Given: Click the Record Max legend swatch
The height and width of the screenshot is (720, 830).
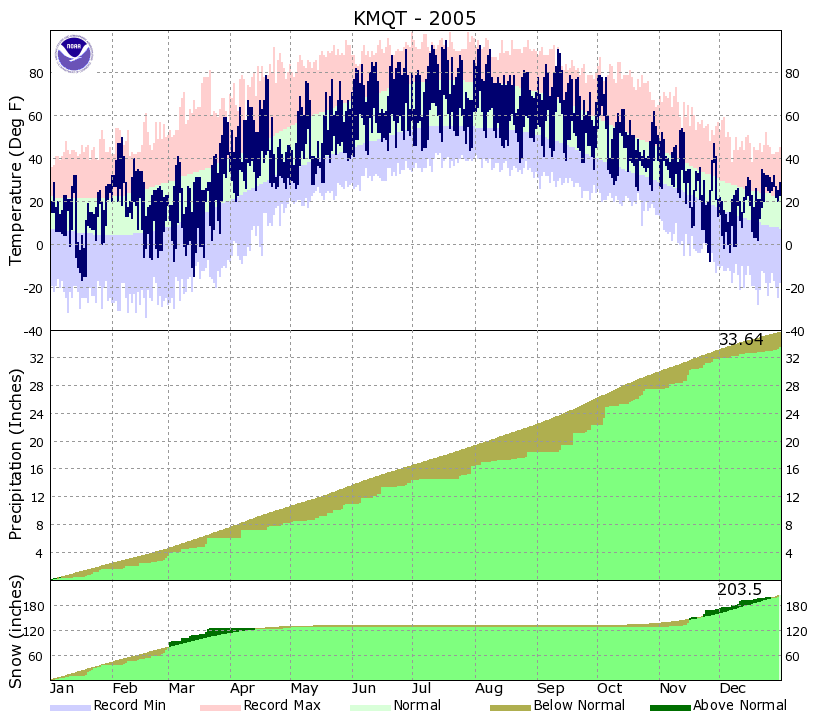Looking at the screenshot, I should [x=220, y=708].
